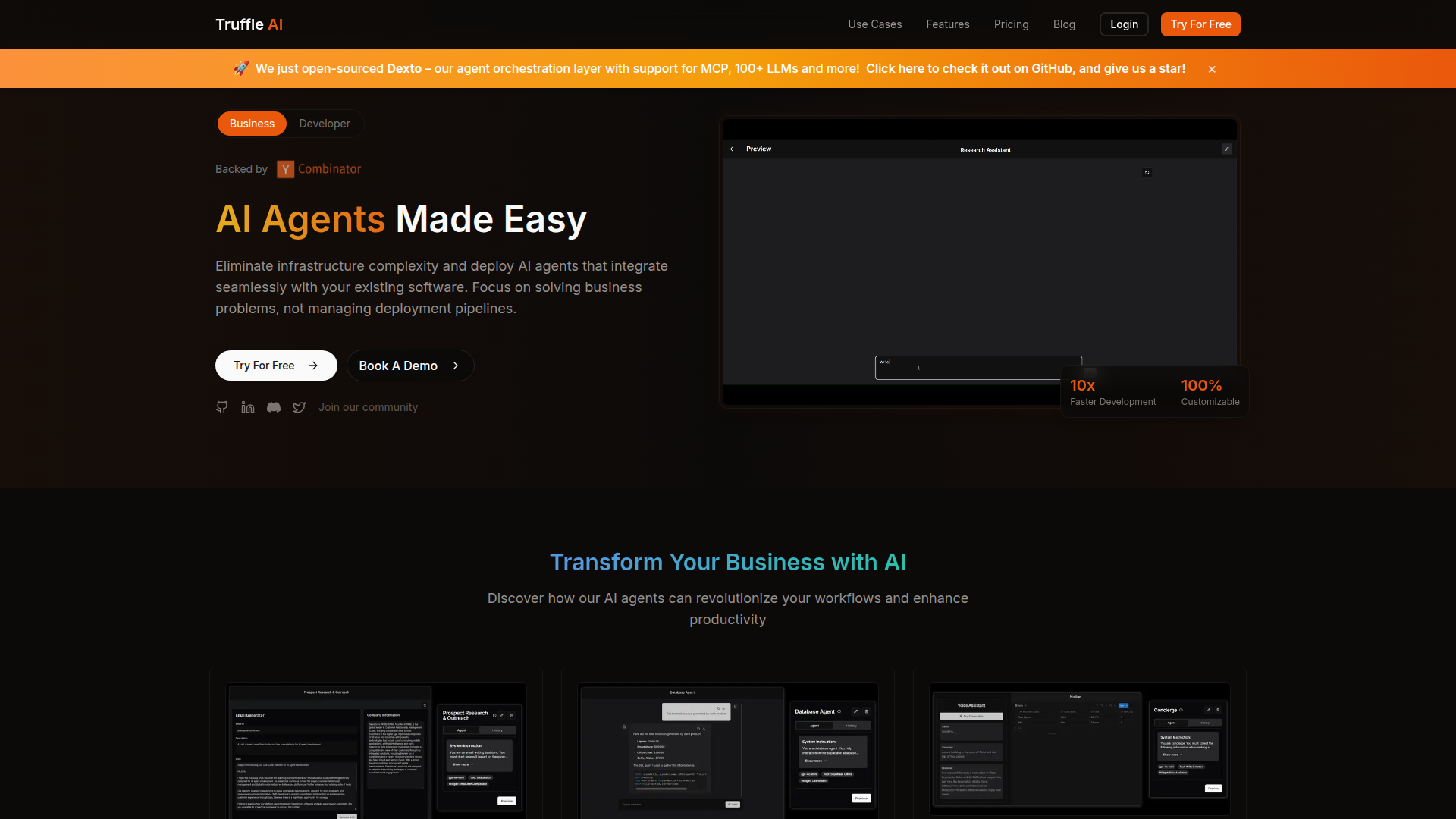
Task: Follow the GitHub star link in the banner
Action: [1025, 68]
